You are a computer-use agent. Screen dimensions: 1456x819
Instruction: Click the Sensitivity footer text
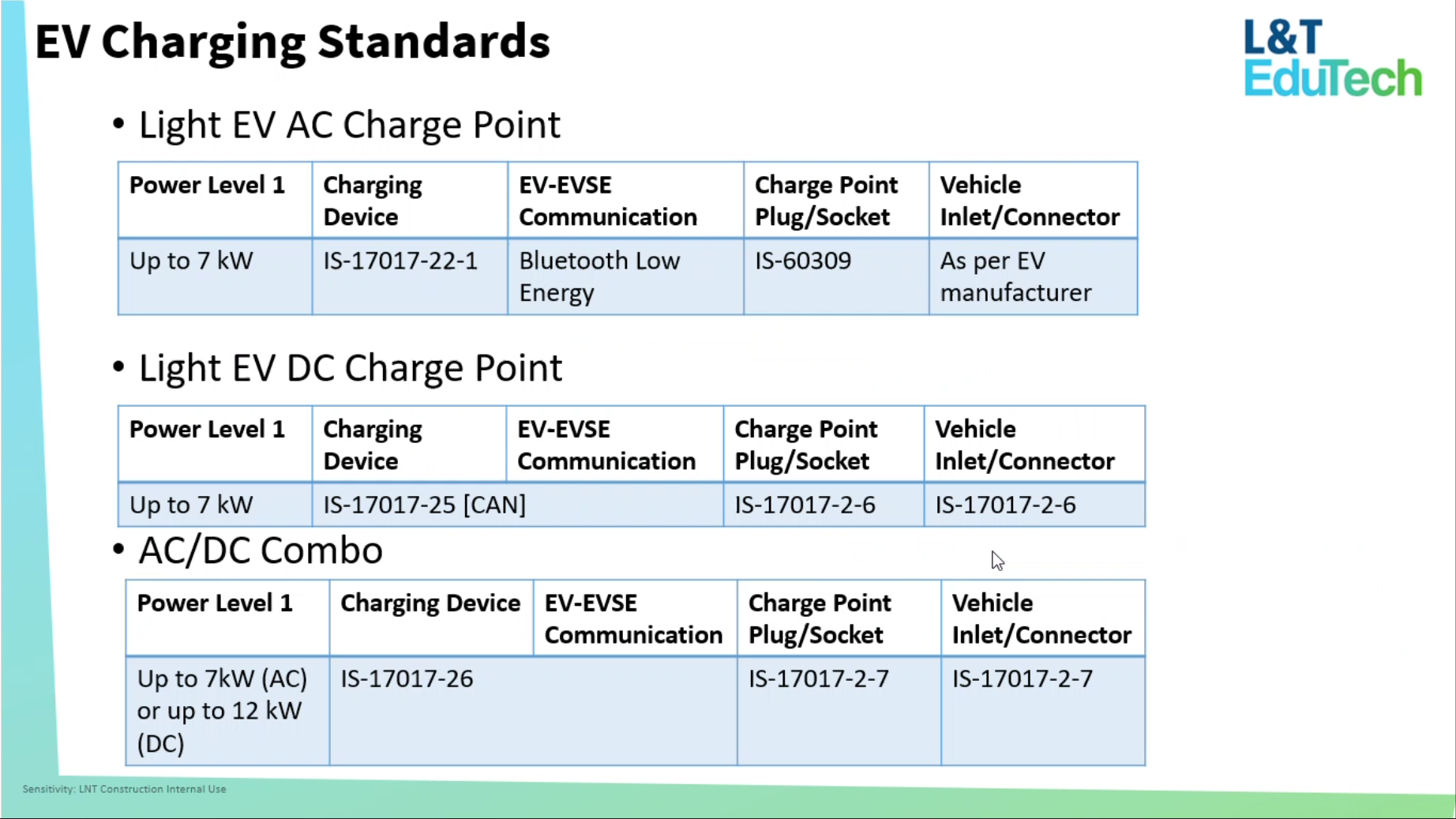point(124,789)
